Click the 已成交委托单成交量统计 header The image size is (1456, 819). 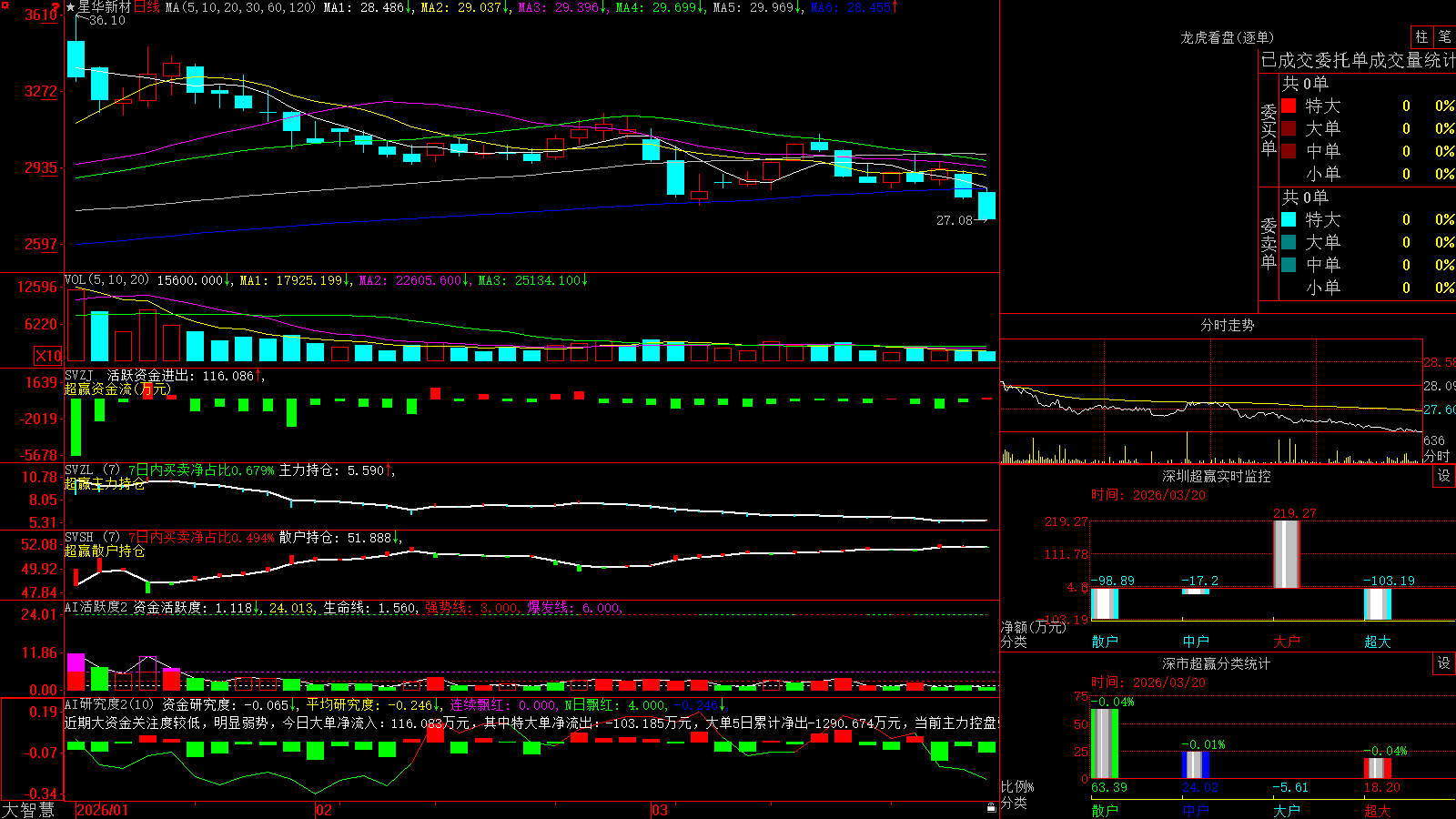[1358, 60]
